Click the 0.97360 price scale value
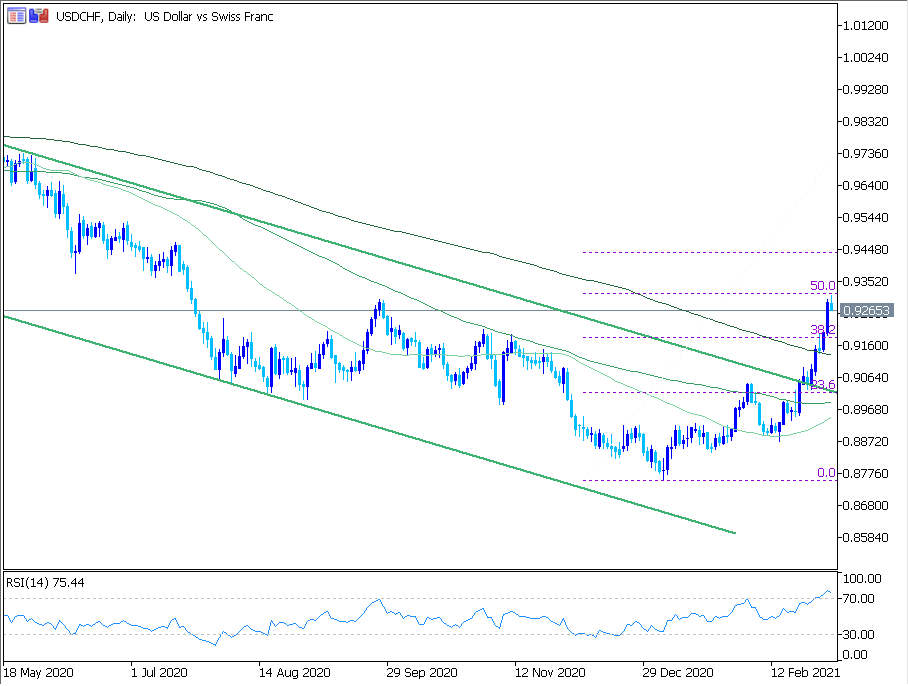The width and height of the screenshot is (908, 686). tap(866, 153)
